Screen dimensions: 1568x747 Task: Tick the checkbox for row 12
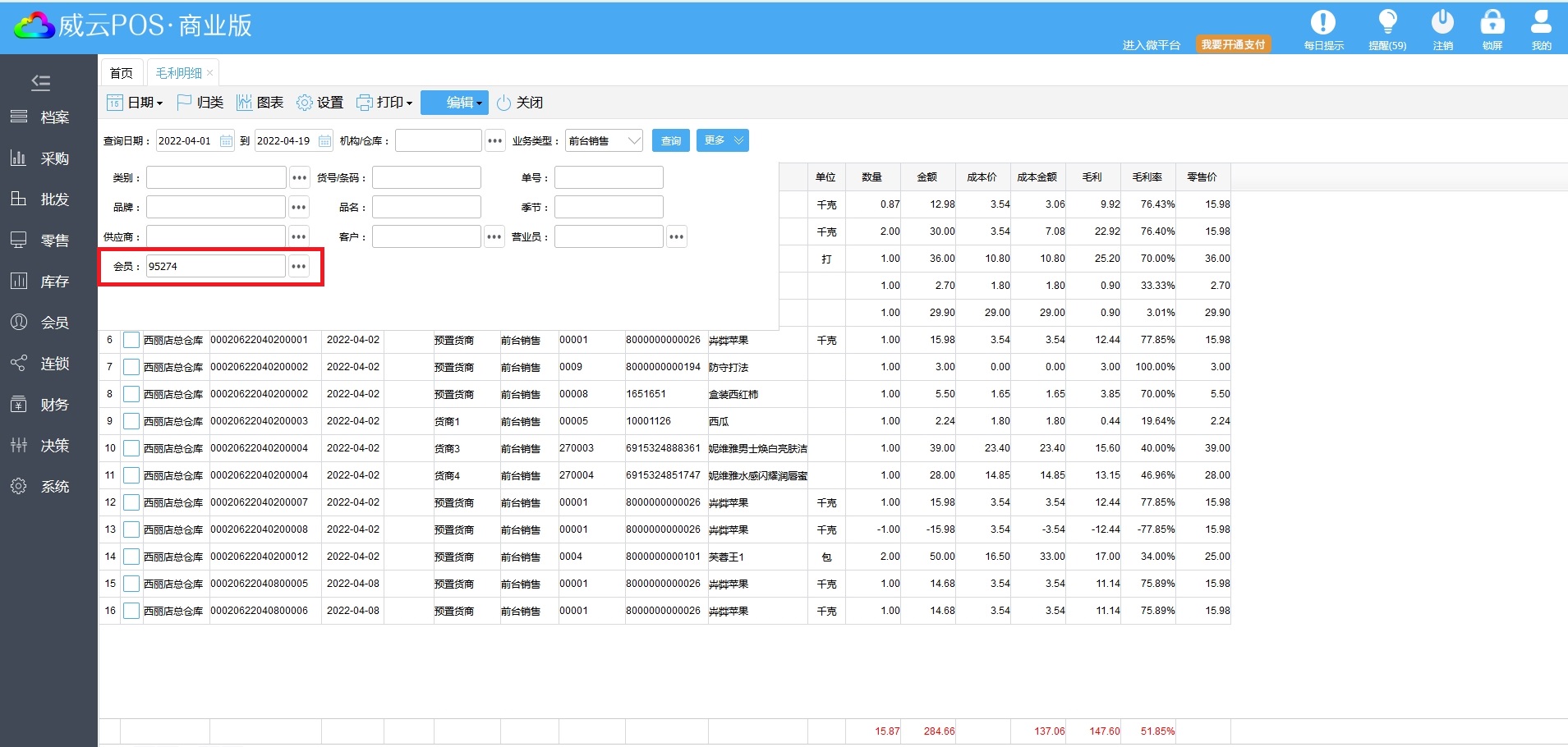click(131, 502)
